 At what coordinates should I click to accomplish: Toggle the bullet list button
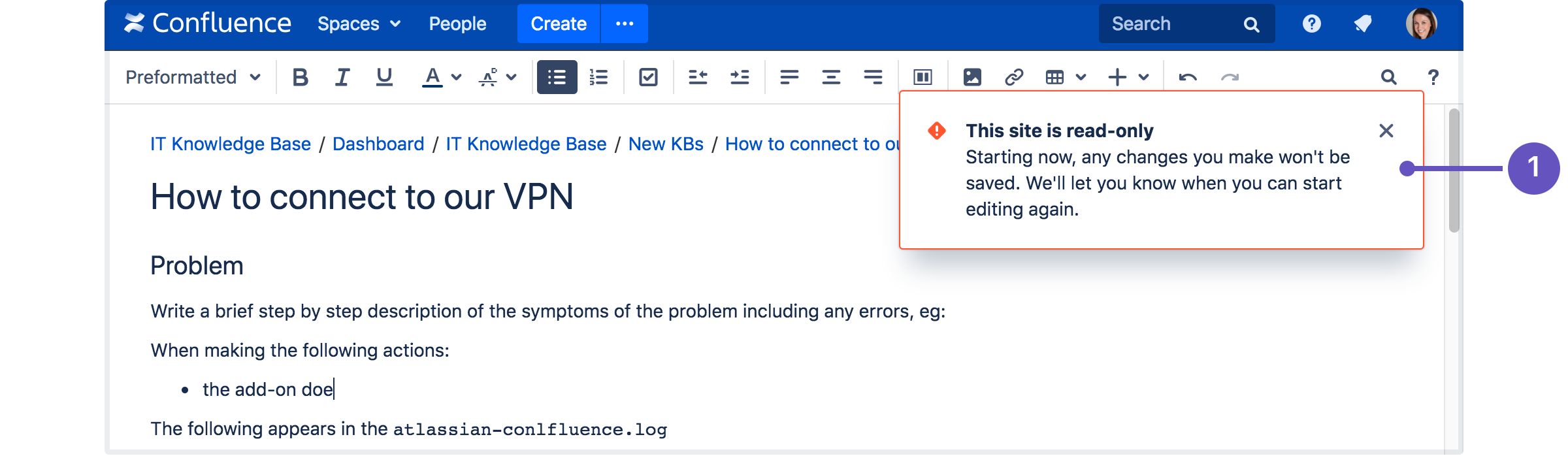click(x=557, y=77)
